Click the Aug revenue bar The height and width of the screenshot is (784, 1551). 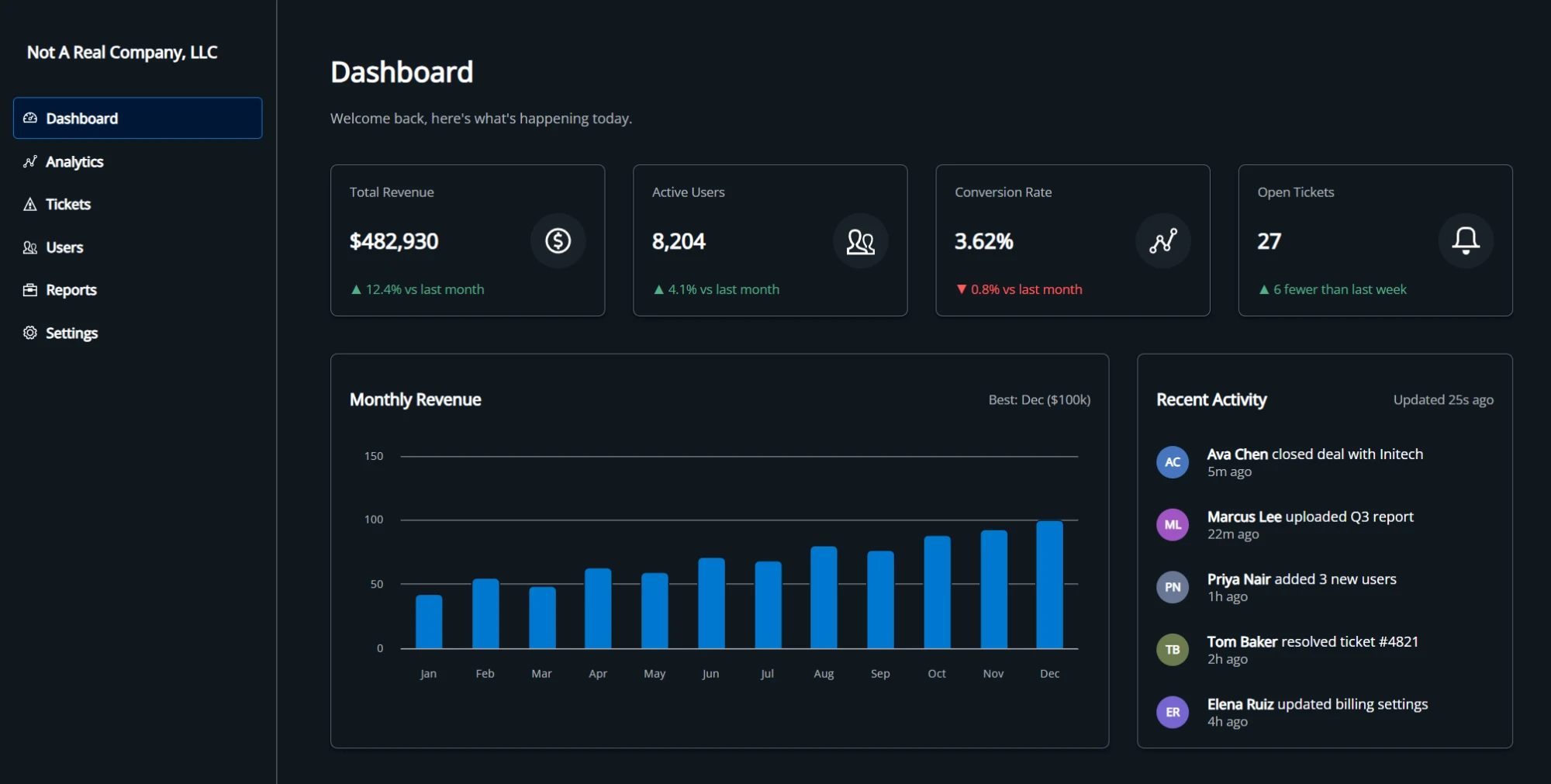(824, 597)
